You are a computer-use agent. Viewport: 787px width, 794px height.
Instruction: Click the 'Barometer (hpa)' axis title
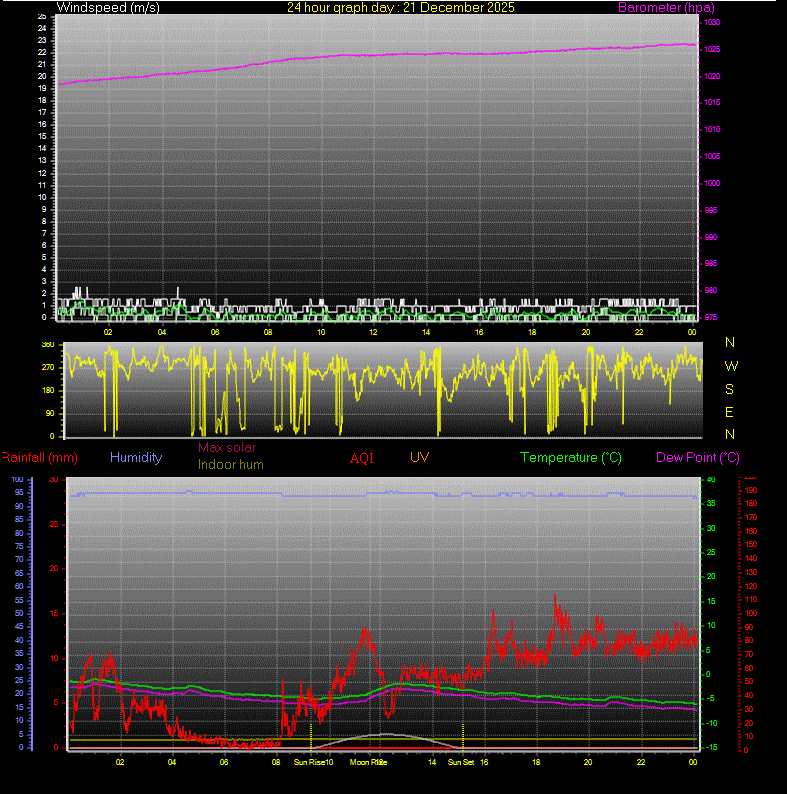coord(666,8)
